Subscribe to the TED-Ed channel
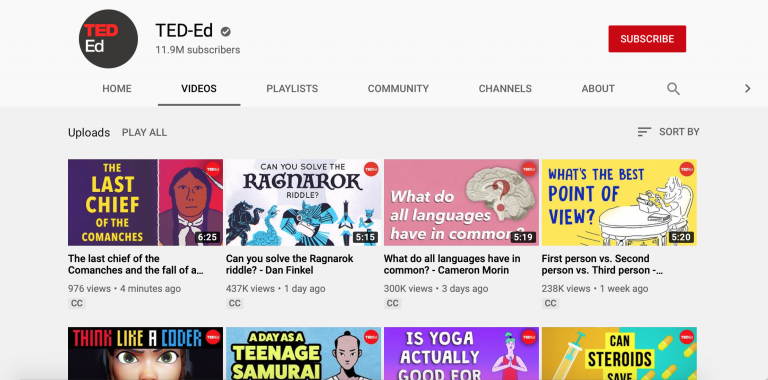 pyautogui.click(x=647, y=39)
